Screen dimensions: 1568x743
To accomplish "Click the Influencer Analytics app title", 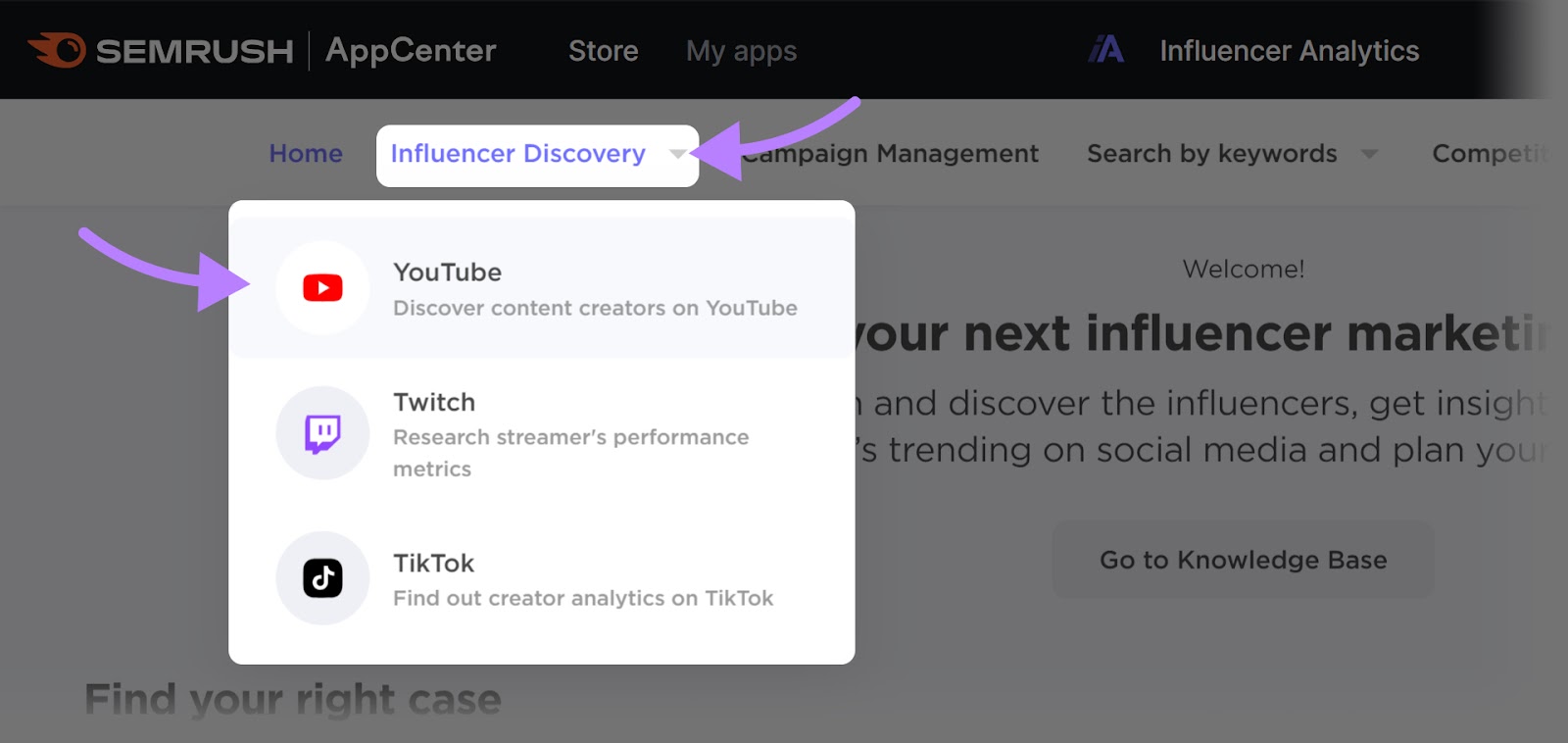I will (1290, 51).
